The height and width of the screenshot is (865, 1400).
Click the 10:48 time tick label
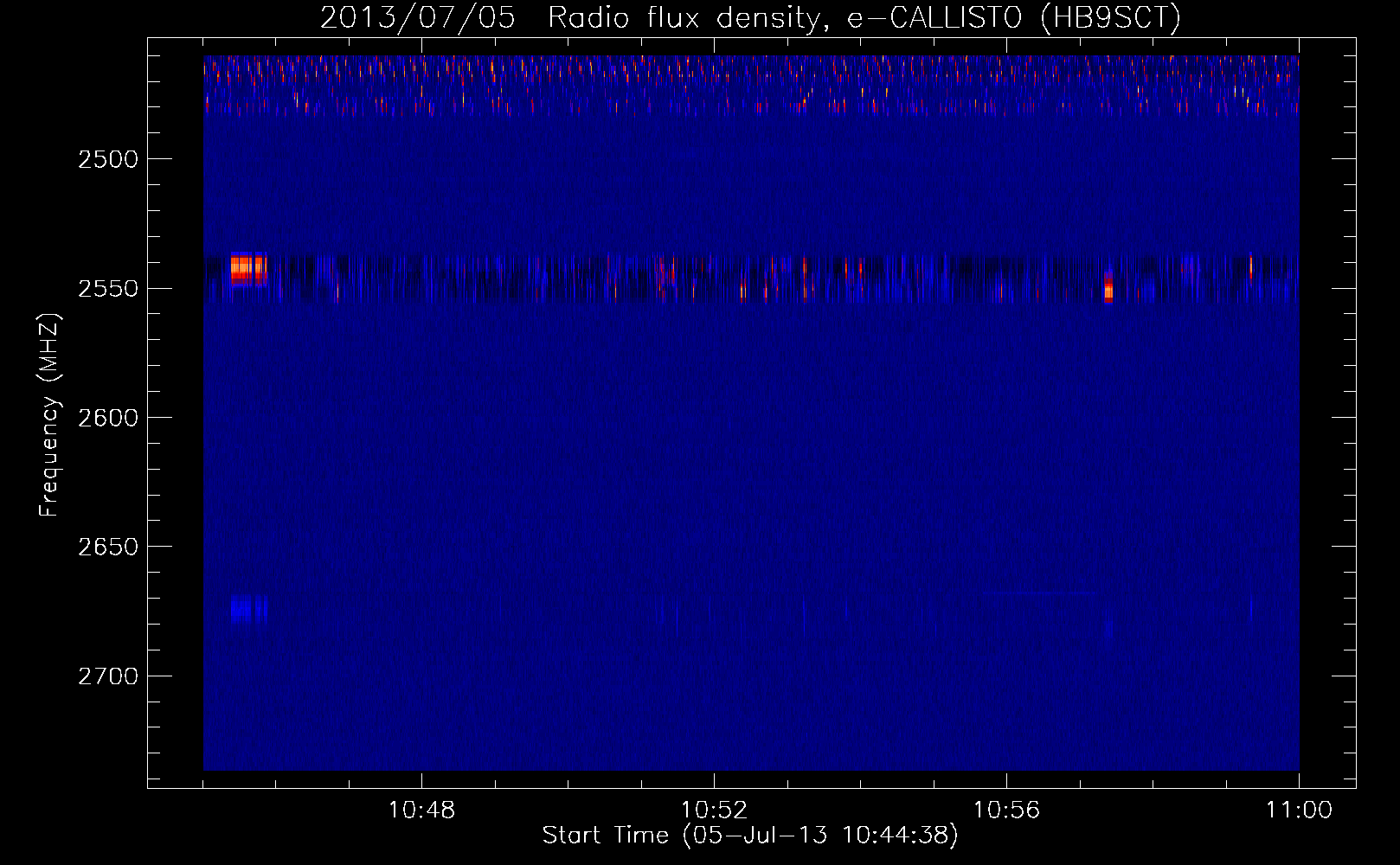[421, 811]
